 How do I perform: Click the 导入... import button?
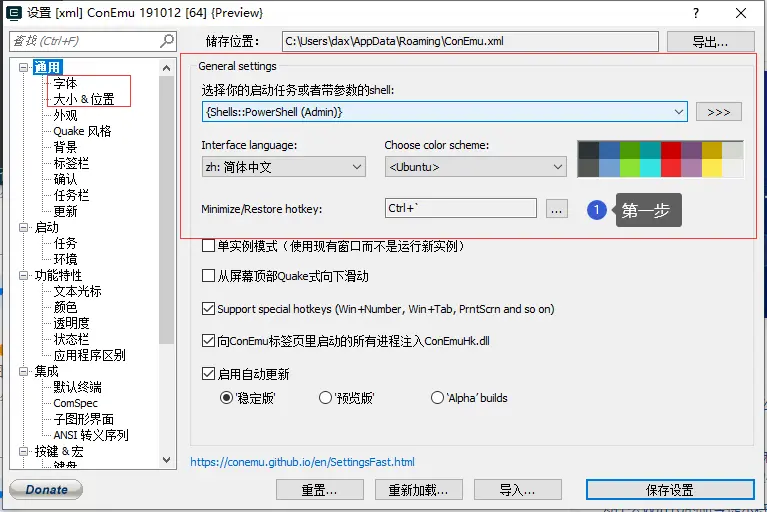[x=518, y=490]
